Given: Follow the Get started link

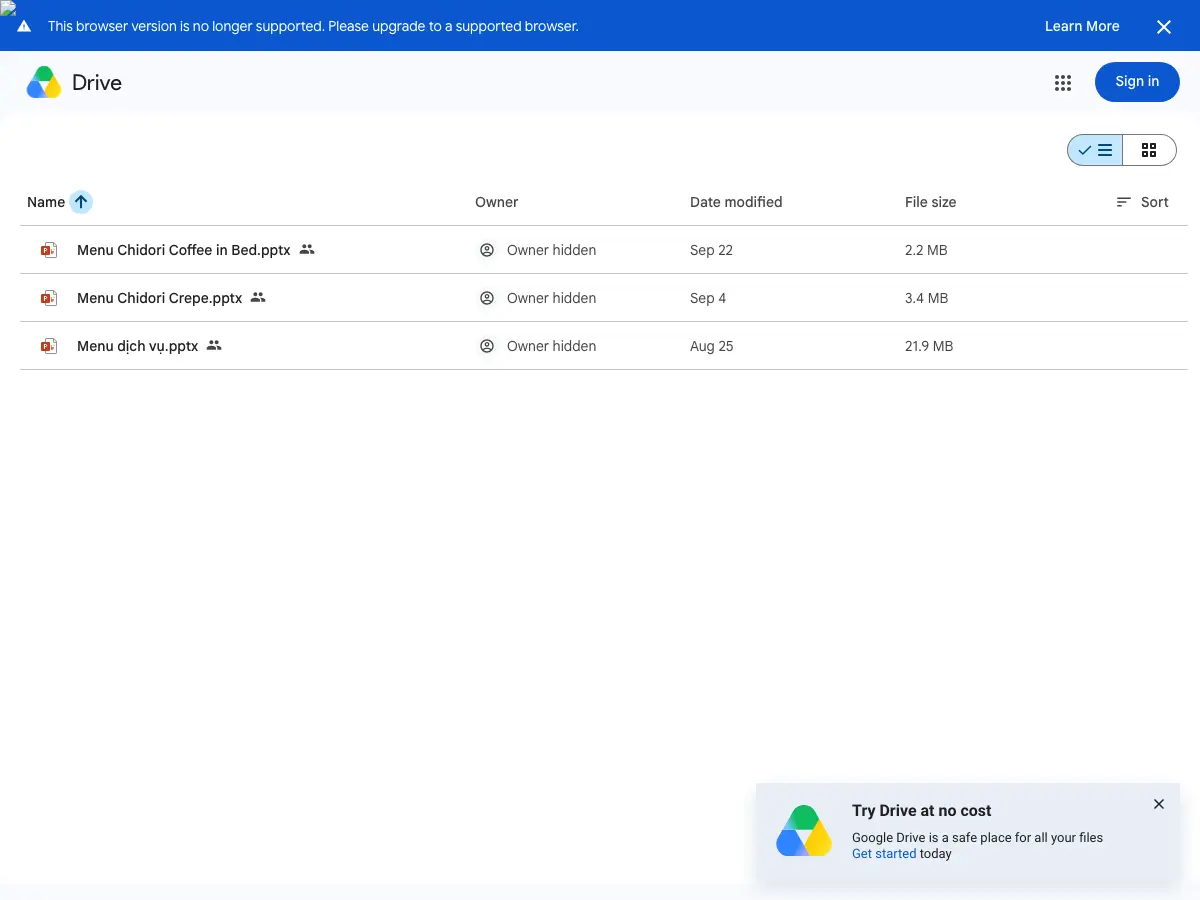Looking at the screenshot, I should pos(884,854).
